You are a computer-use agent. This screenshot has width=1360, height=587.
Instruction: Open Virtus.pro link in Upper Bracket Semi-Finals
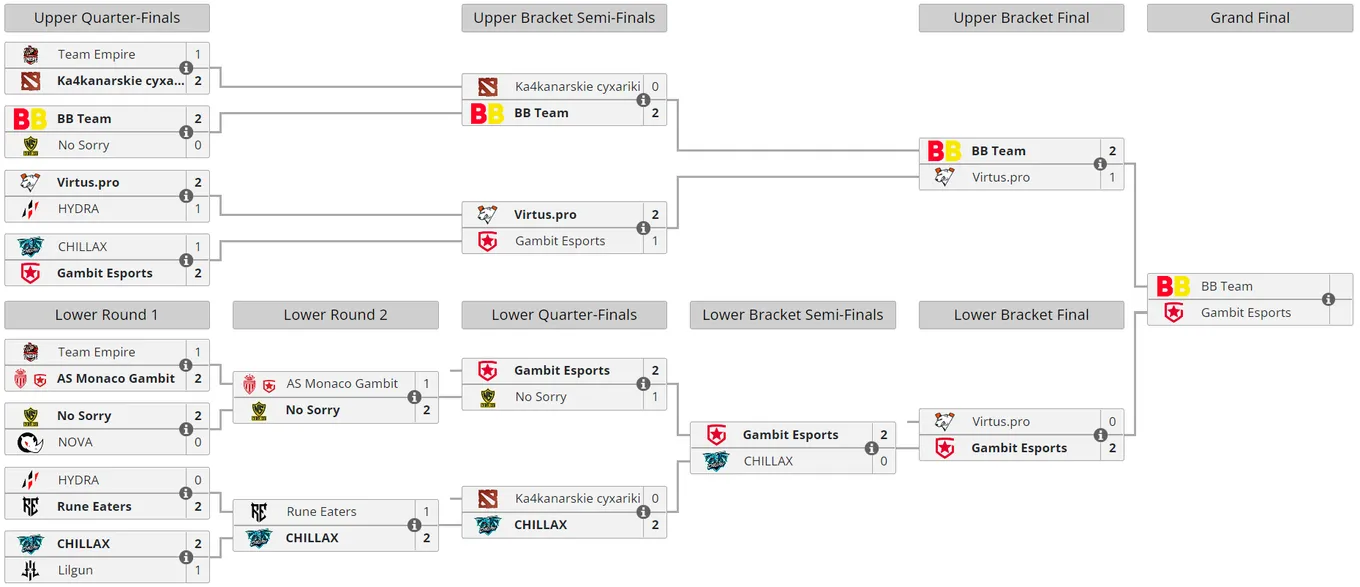pyautogui.click(x=545, y=214)
